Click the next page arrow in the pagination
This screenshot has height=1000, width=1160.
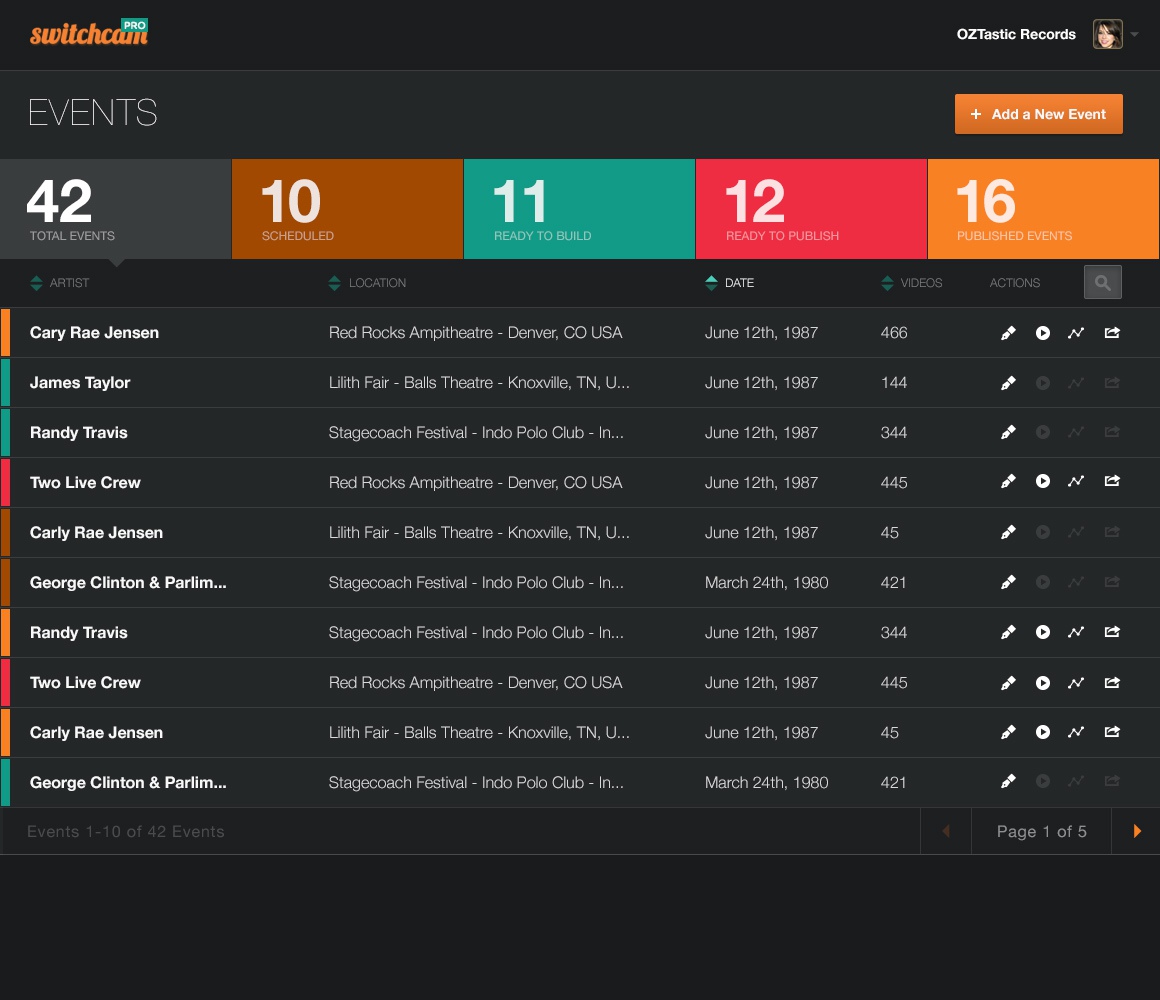(1136, 831)
